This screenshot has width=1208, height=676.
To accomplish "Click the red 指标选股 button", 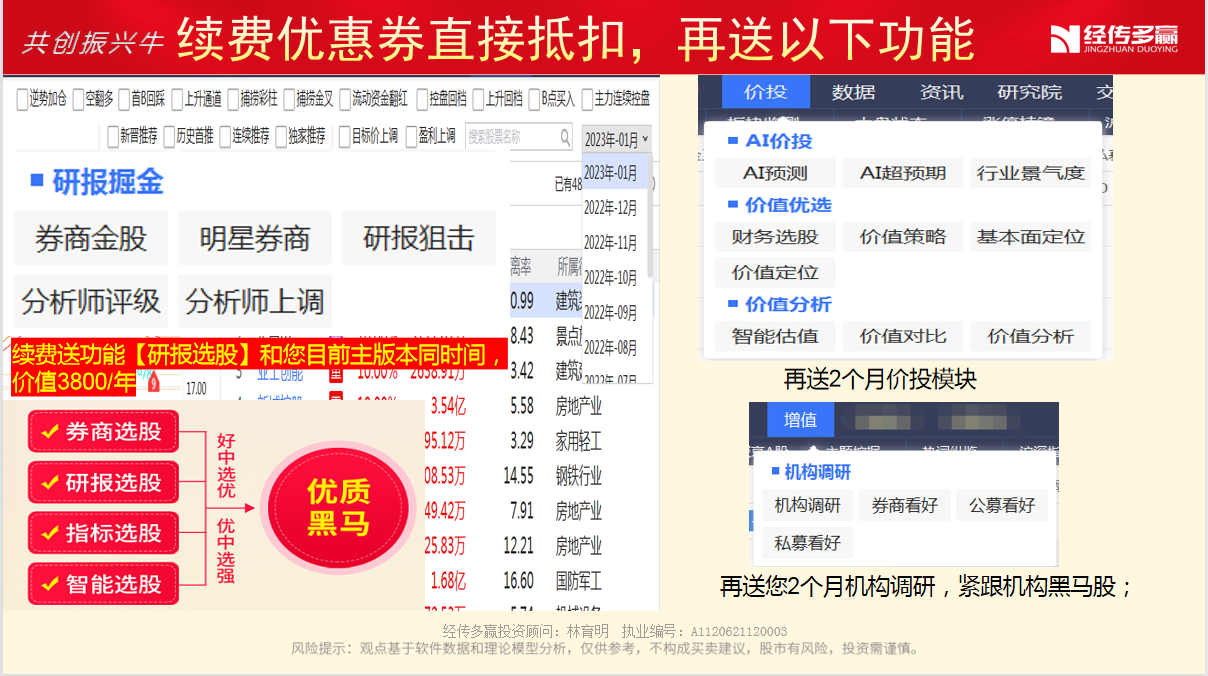I will click(103, 533).
